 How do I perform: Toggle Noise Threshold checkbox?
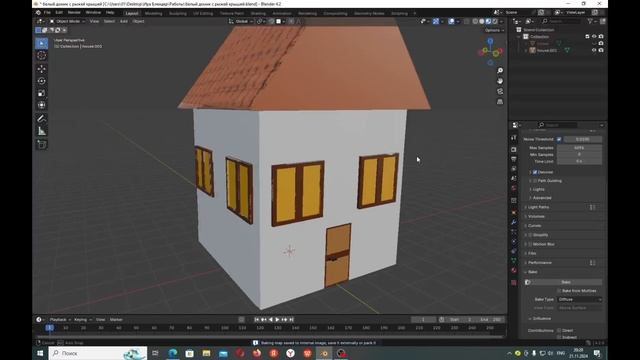[x=559, y=139]
